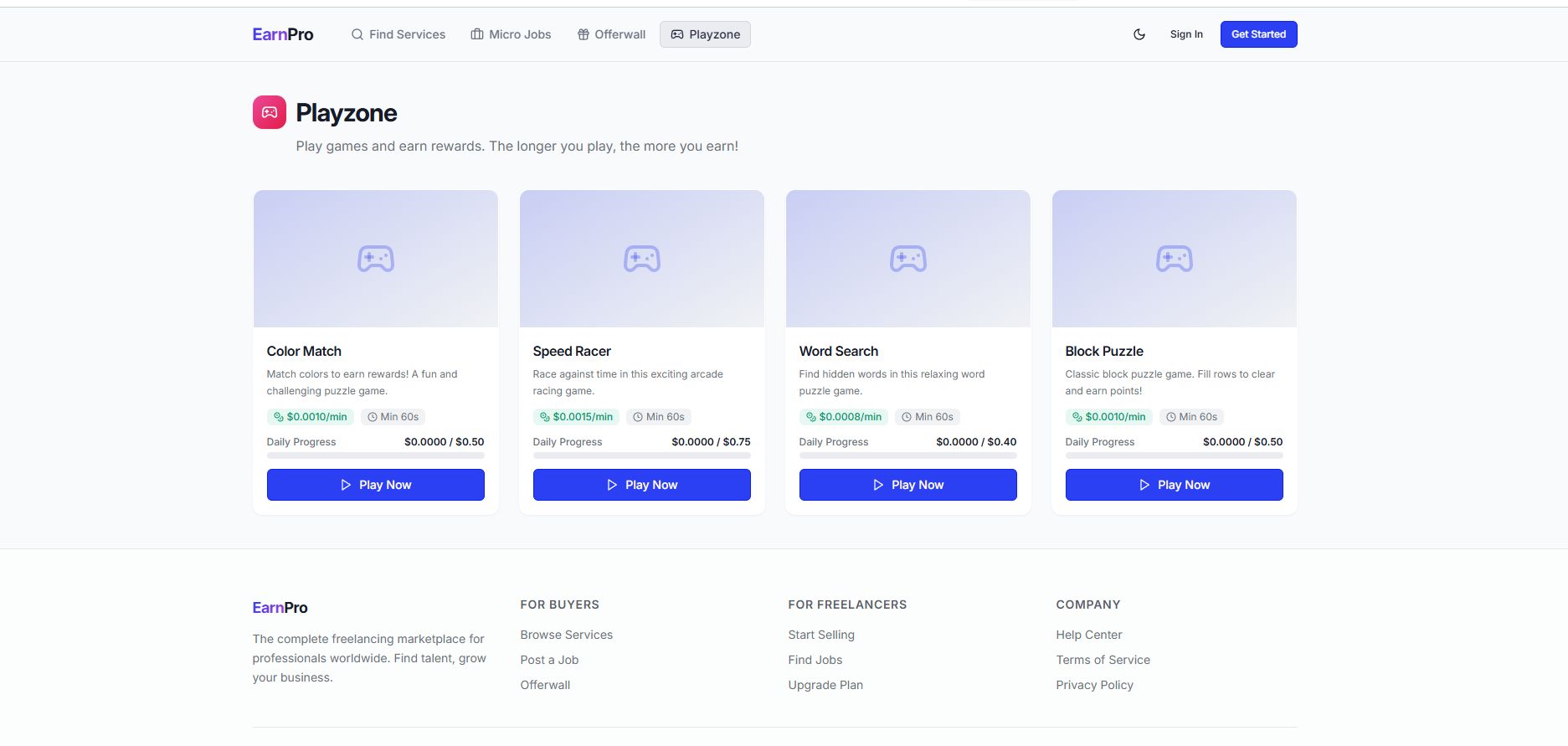Click the Sign In link
The image size is (1568, 746).
point(1186,34)
